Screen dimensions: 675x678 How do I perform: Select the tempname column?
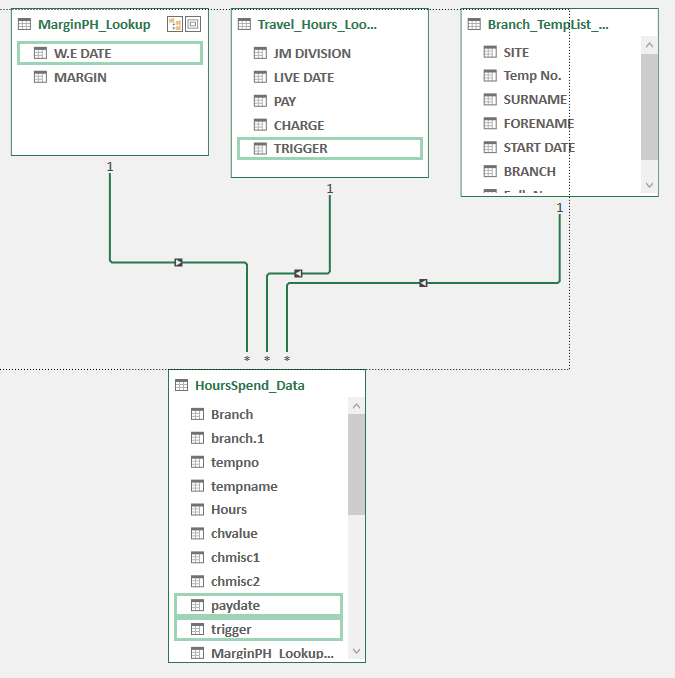259,486
